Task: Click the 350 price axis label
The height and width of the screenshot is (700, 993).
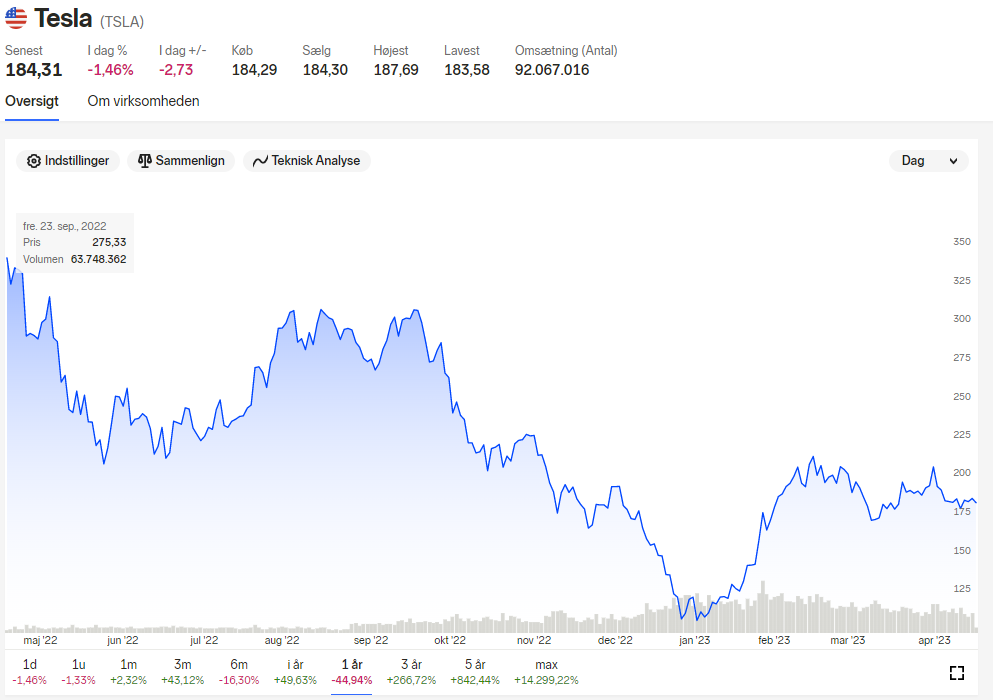Action: point(961,241)
